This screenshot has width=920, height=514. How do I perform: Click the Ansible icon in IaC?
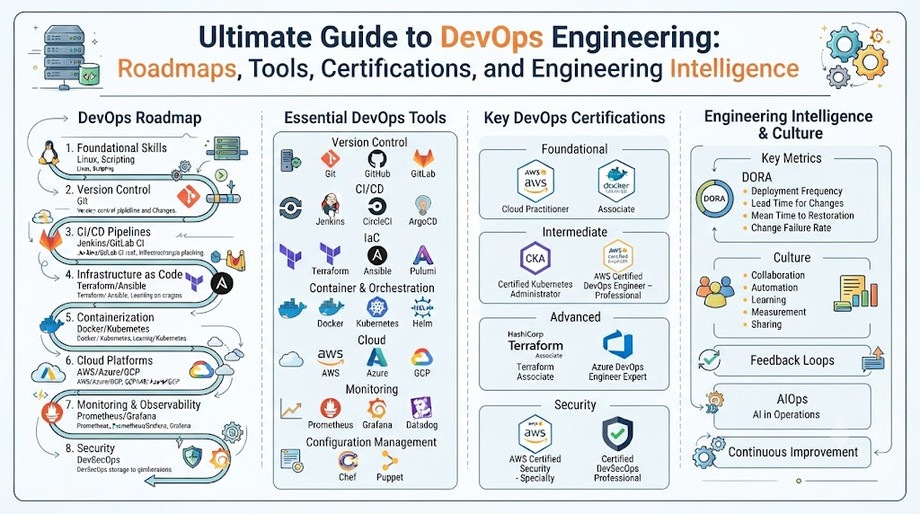pyautogui.click(x=377, y=255)
